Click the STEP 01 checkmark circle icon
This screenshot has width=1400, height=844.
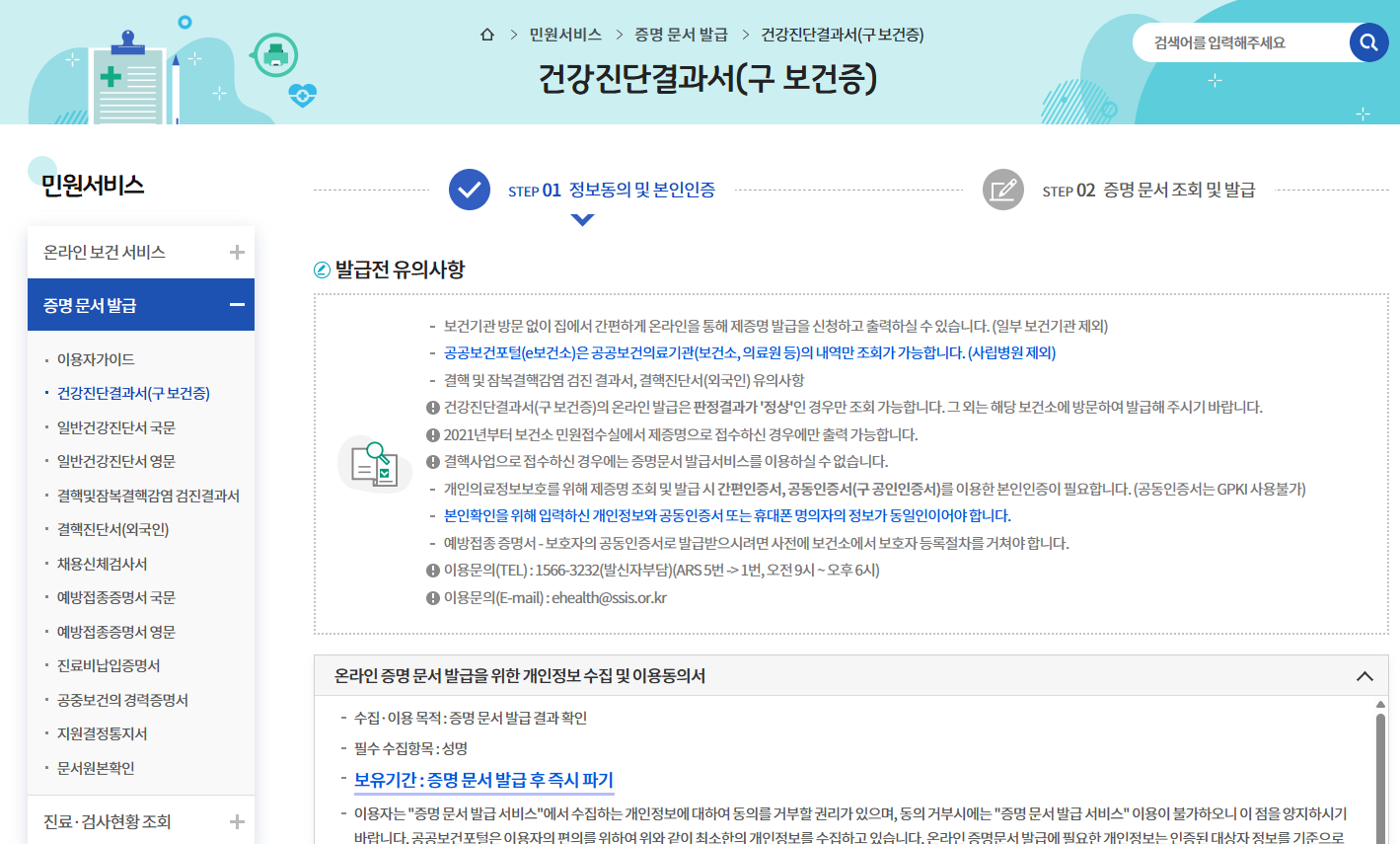pyautogui.click(x=470, y=190)
